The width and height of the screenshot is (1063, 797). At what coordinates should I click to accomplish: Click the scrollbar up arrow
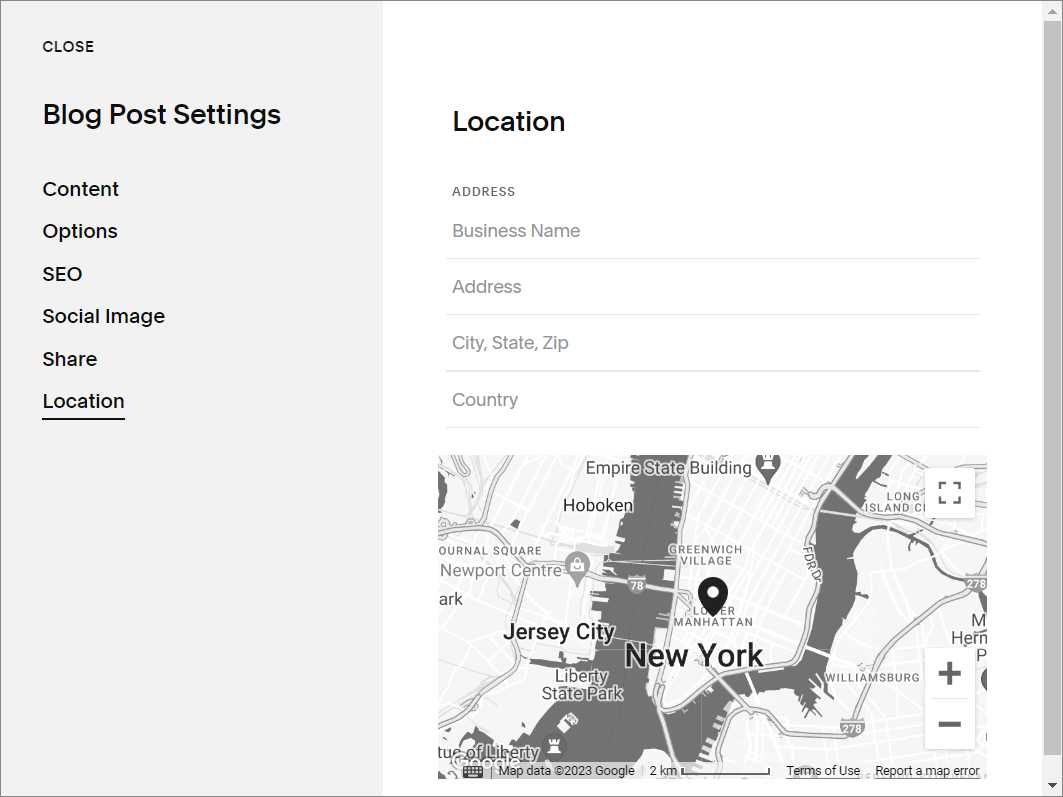1053,10
